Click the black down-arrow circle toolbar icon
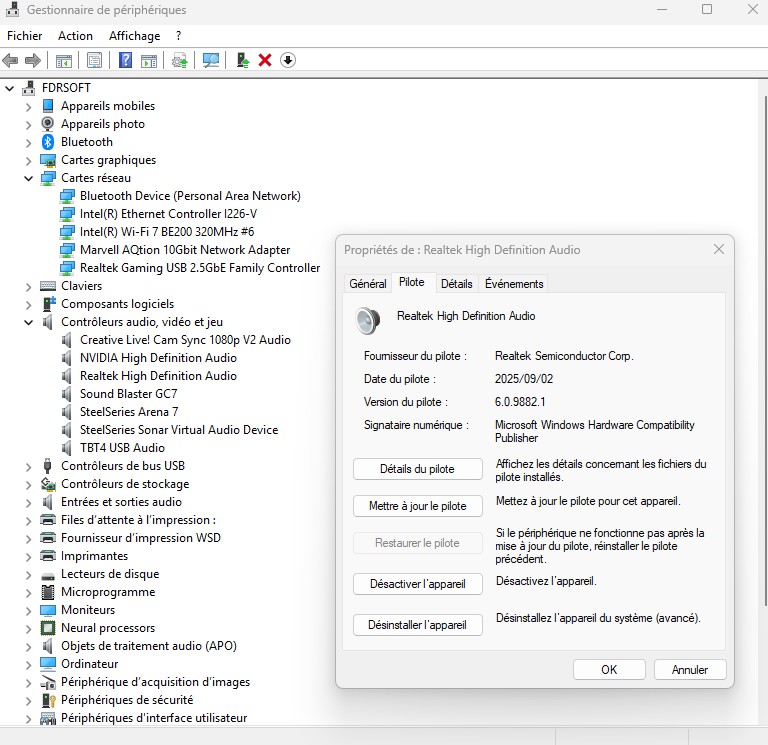This screenshot has height=745, width=768. click(x=288, y=60)
